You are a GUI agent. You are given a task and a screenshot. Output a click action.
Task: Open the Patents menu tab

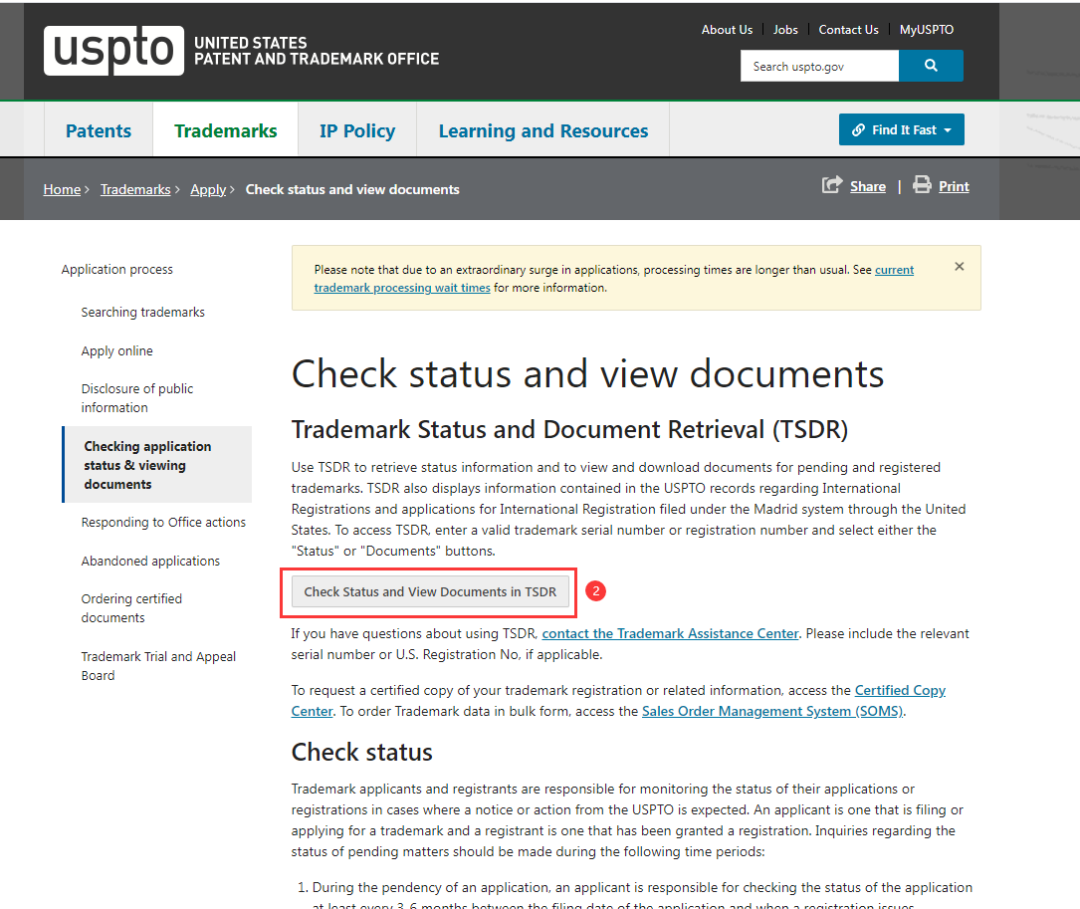tap(98, 131)
